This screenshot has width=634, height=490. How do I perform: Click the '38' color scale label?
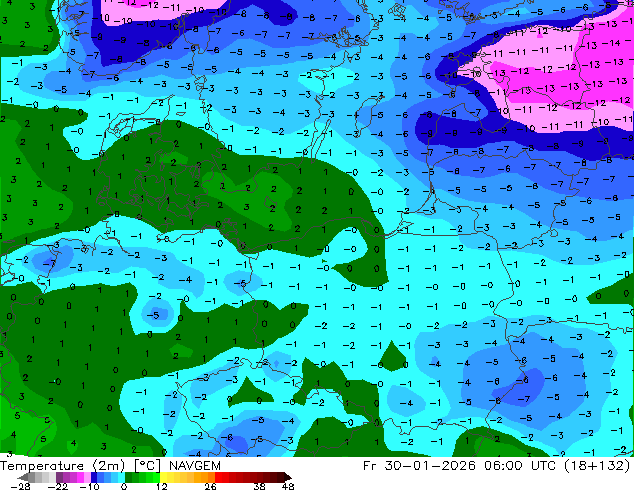click(259, 486)
